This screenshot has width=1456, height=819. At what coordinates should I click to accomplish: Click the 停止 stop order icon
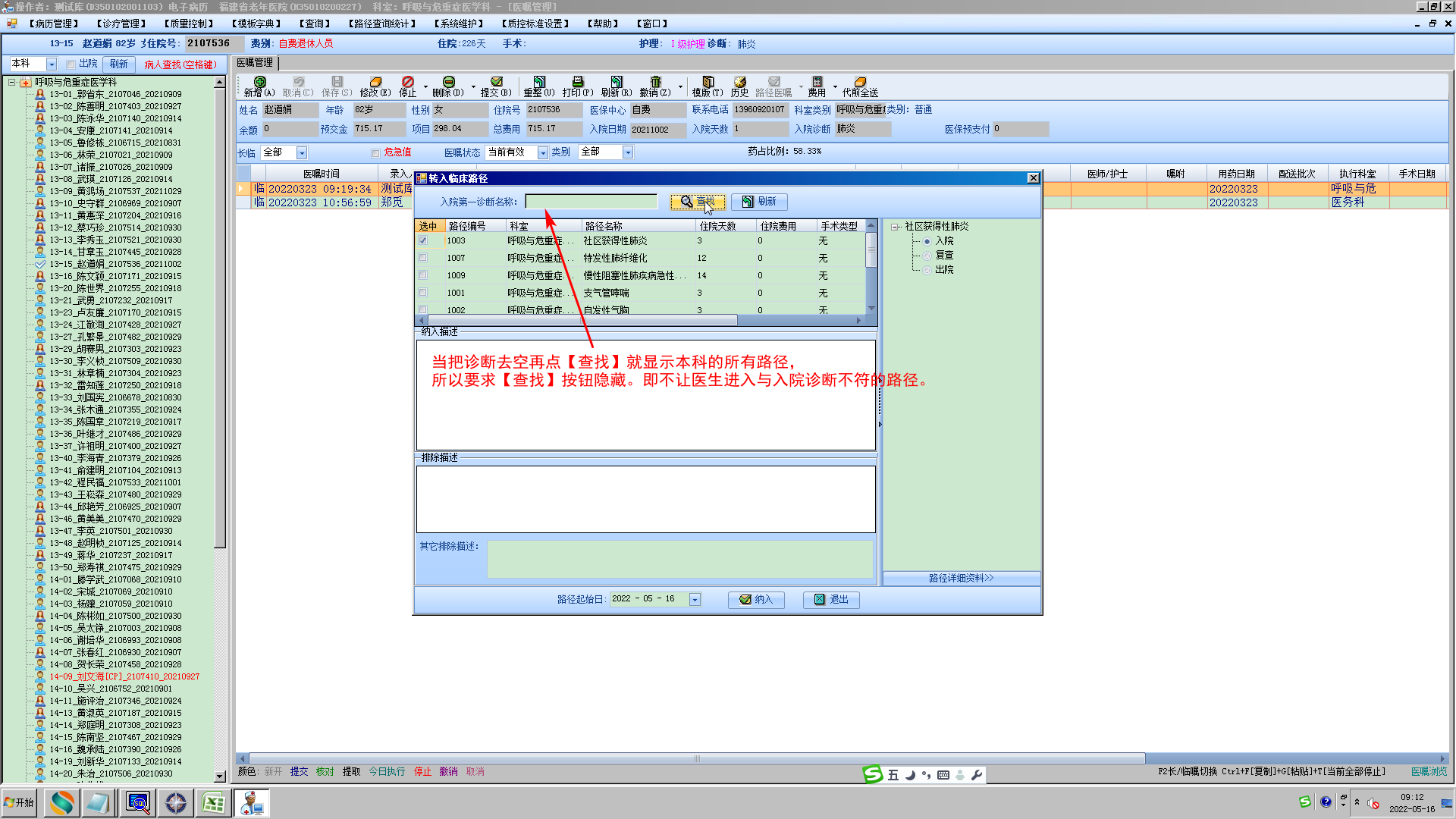[408, 82]
